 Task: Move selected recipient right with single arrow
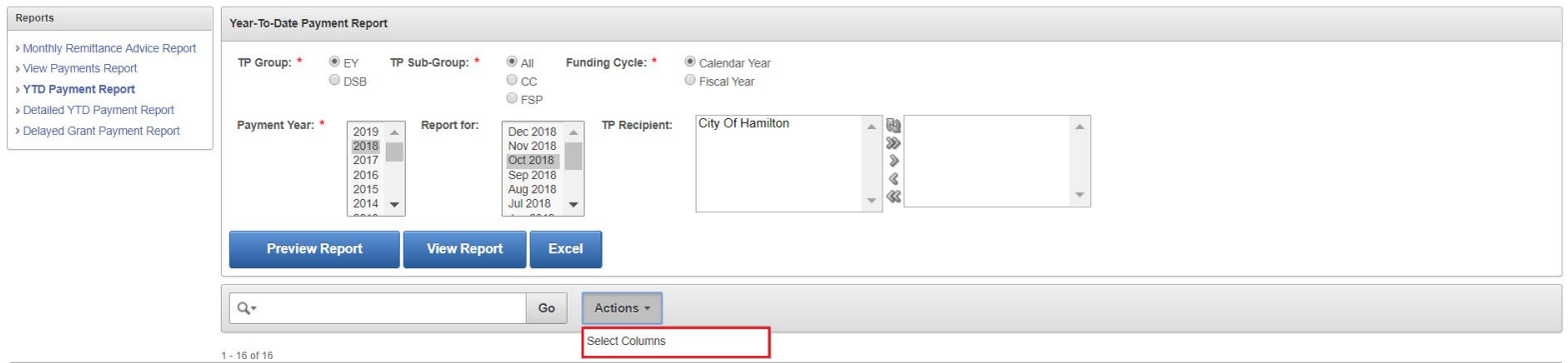pyautogui.click(x=893, y=161)
